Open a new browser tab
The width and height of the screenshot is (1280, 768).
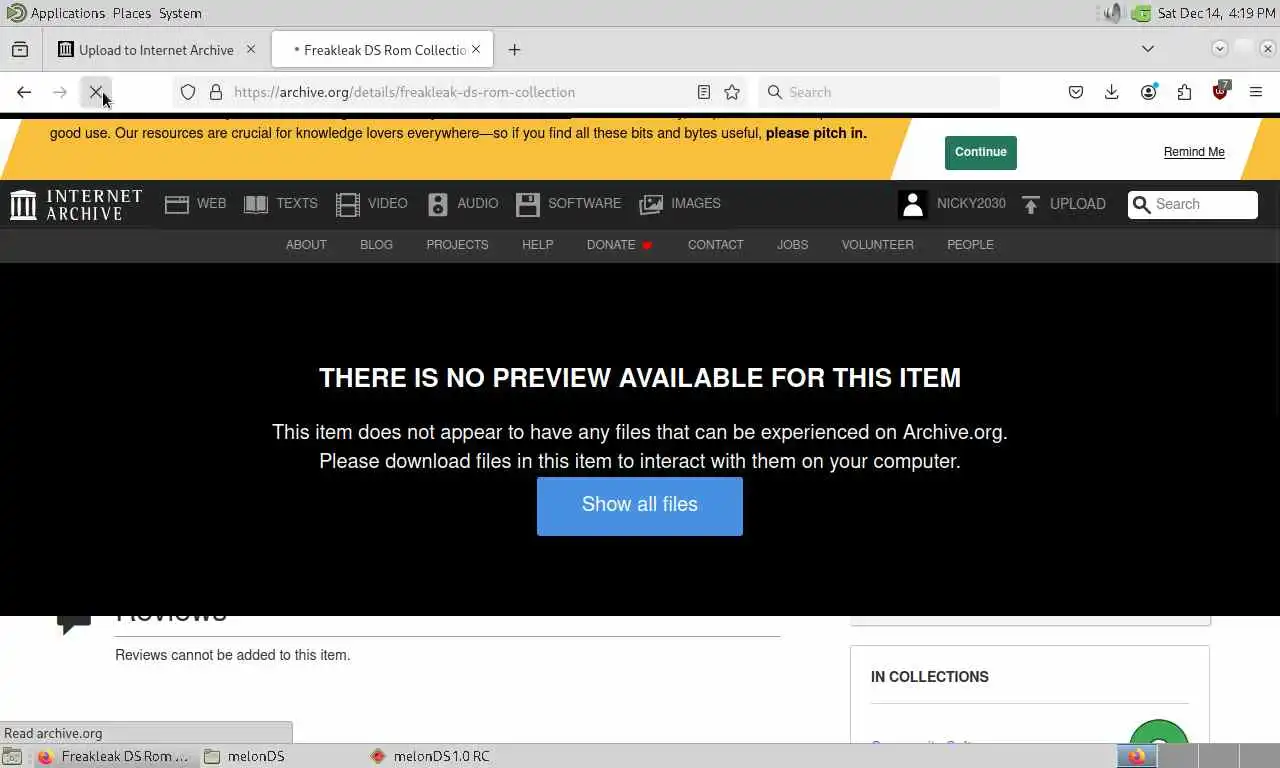[x=514, y=50]
